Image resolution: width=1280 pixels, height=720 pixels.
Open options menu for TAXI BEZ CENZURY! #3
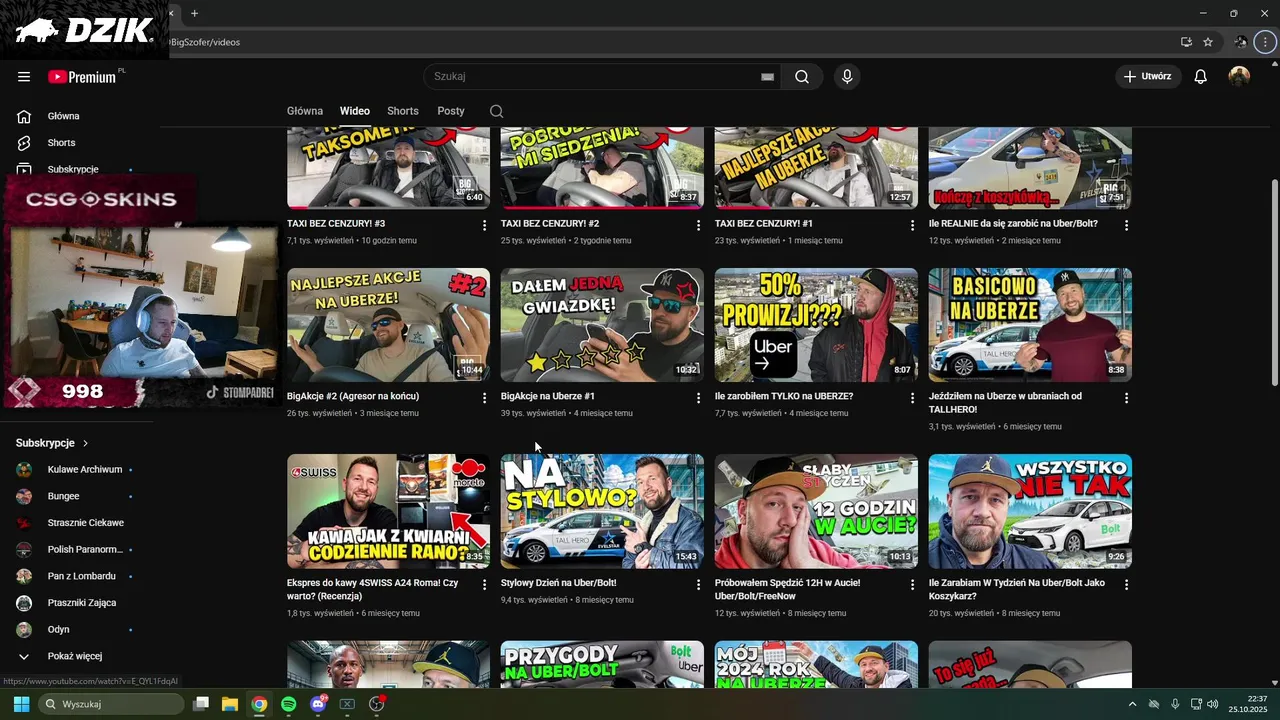point(485,225)
